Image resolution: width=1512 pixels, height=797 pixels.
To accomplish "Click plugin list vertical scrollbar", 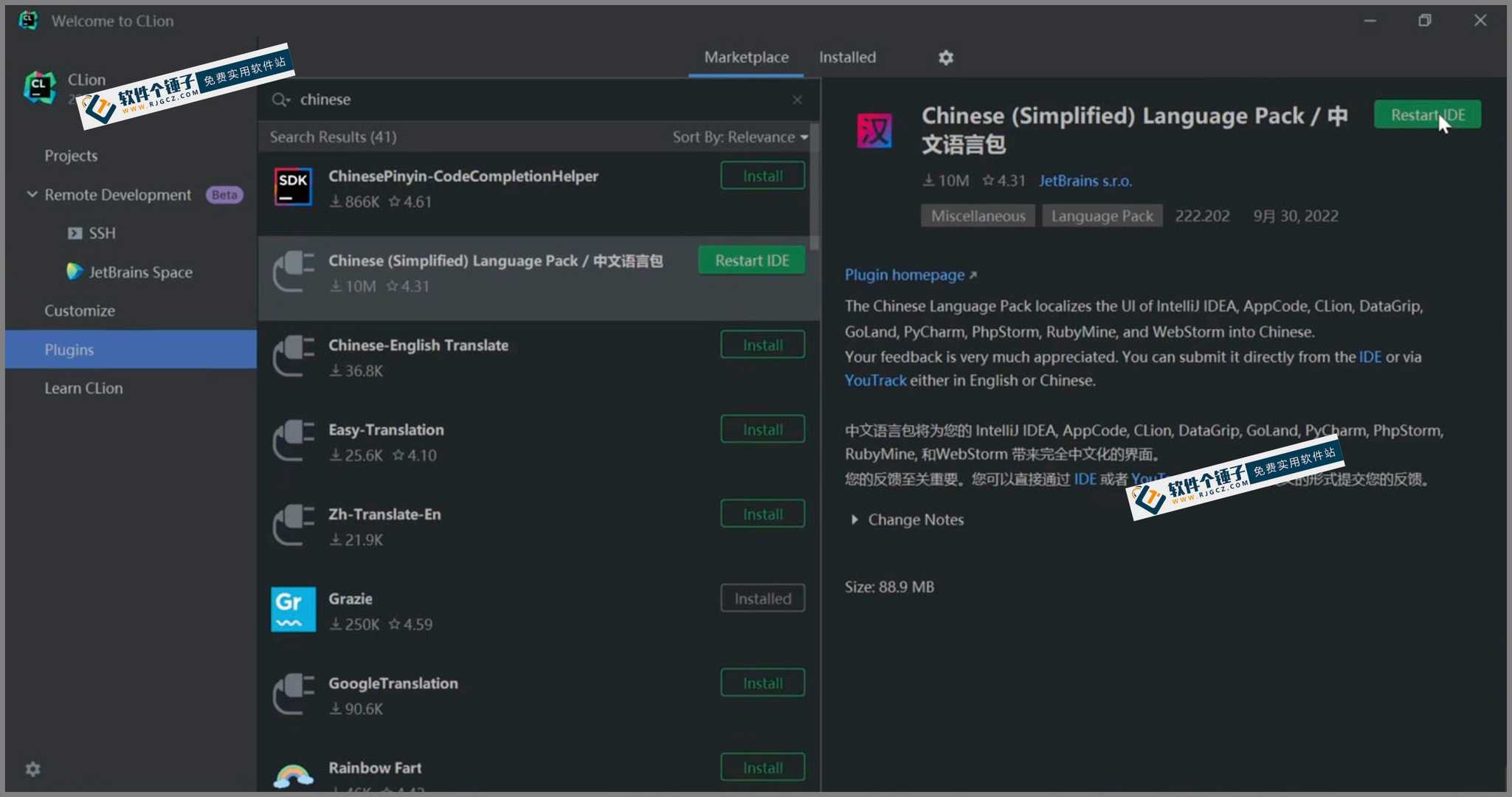I will 814,188.
